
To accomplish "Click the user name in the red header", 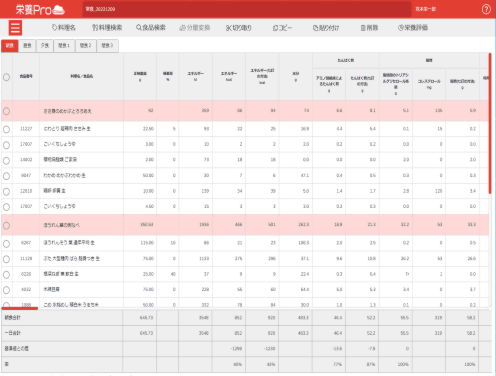I will [x=426, y=9].
